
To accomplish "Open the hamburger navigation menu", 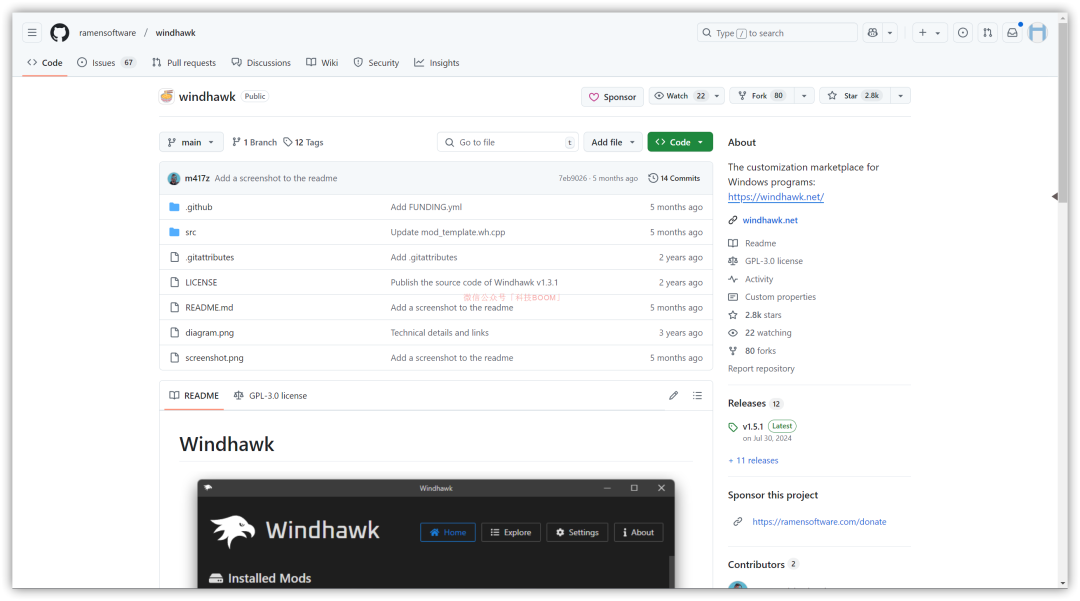I will 32,32.
